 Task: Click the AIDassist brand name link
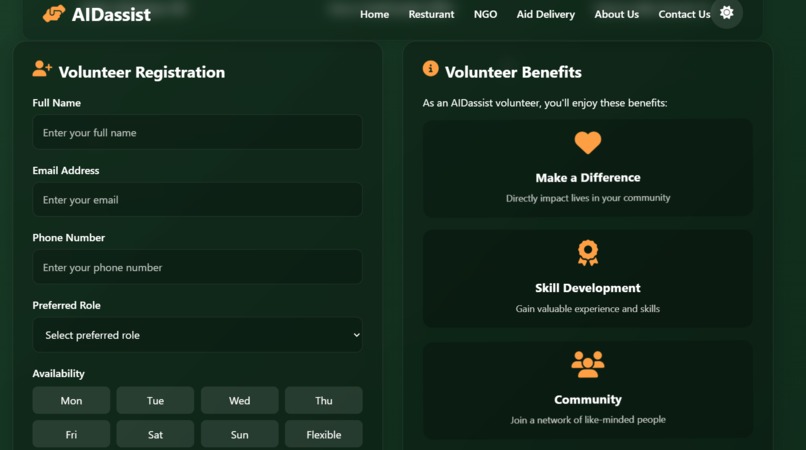(x=112, y=14)
